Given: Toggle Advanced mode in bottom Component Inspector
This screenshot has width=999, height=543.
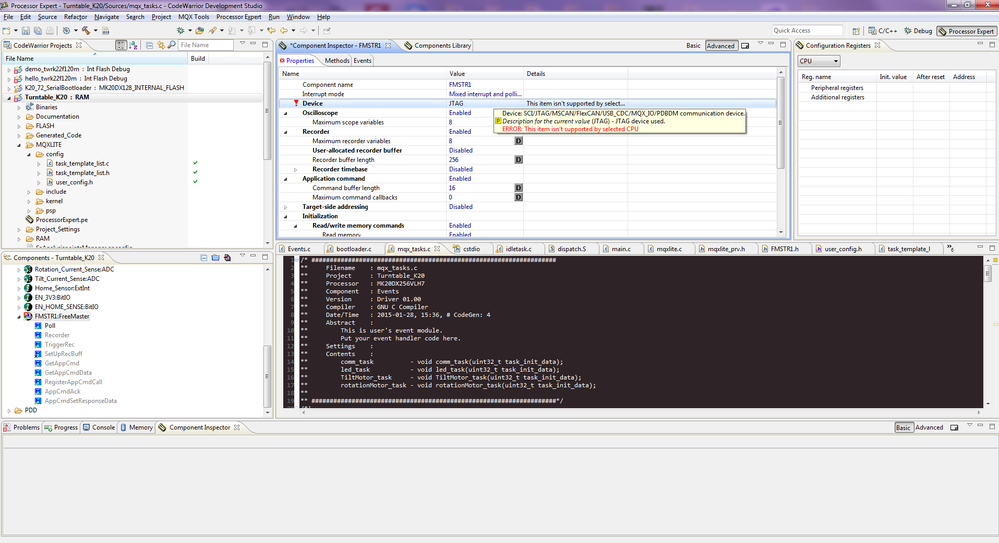Looking at the screenshot, I should click(x=929, y=428).
